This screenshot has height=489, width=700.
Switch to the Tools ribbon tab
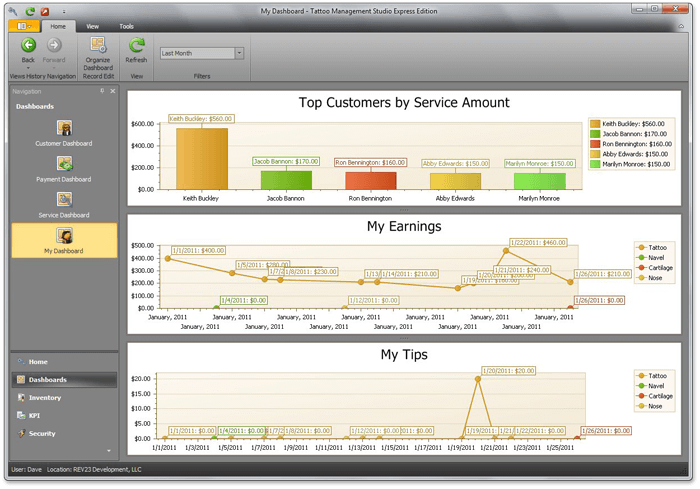point(126,26)
